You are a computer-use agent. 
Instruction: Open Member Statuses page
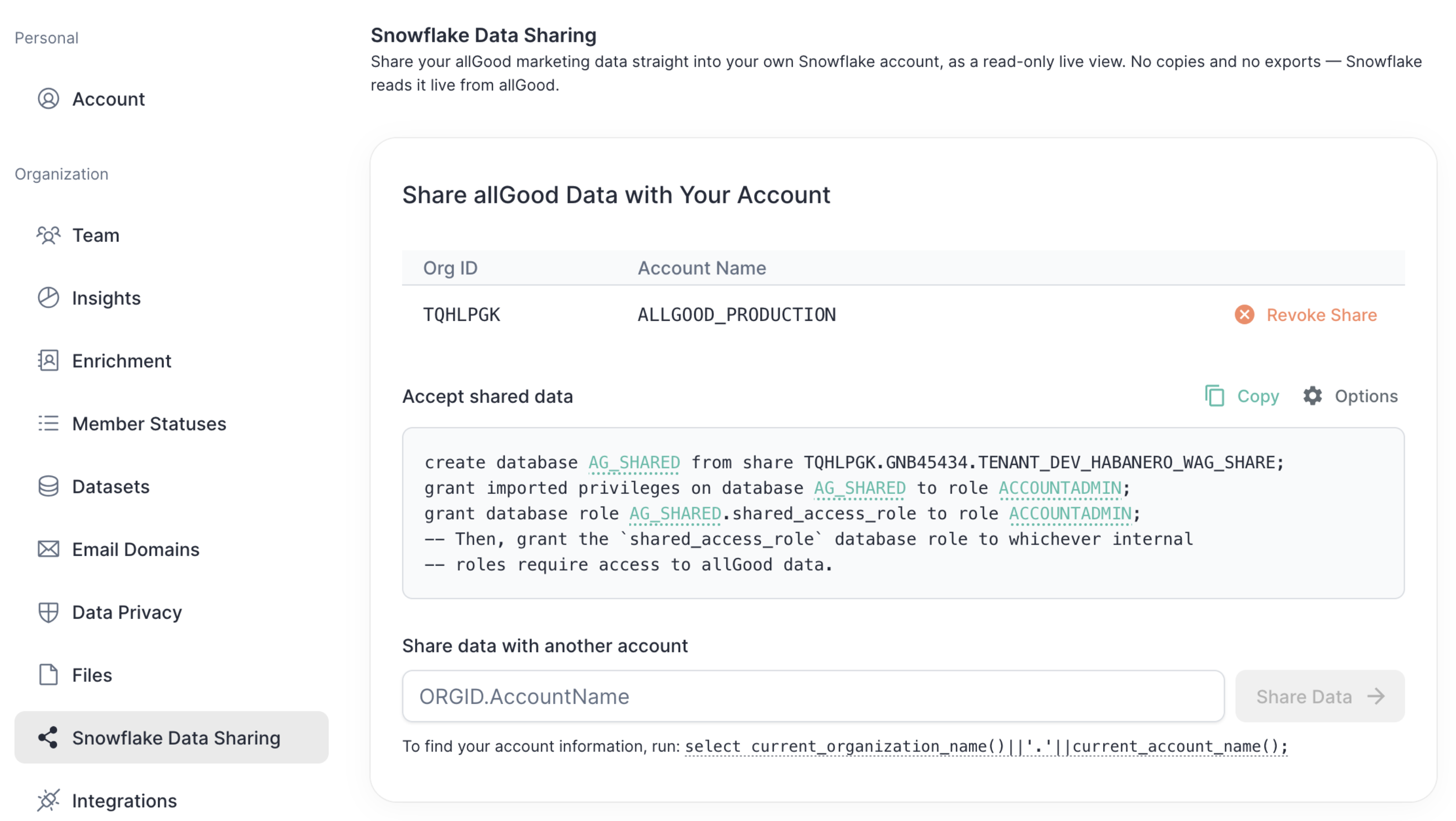(171, 423)
